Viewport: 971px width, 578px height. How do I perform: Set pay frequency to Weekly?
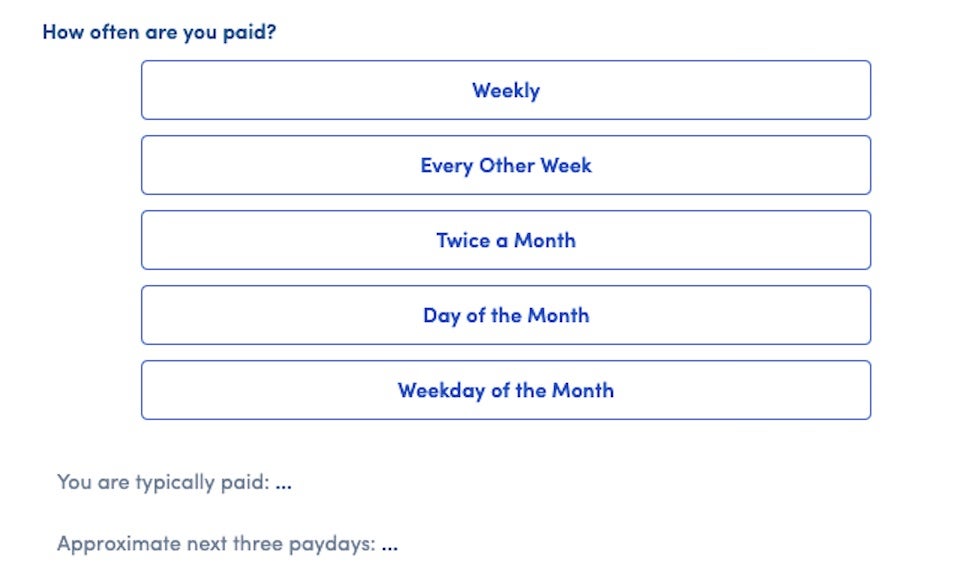pos(505,90)
